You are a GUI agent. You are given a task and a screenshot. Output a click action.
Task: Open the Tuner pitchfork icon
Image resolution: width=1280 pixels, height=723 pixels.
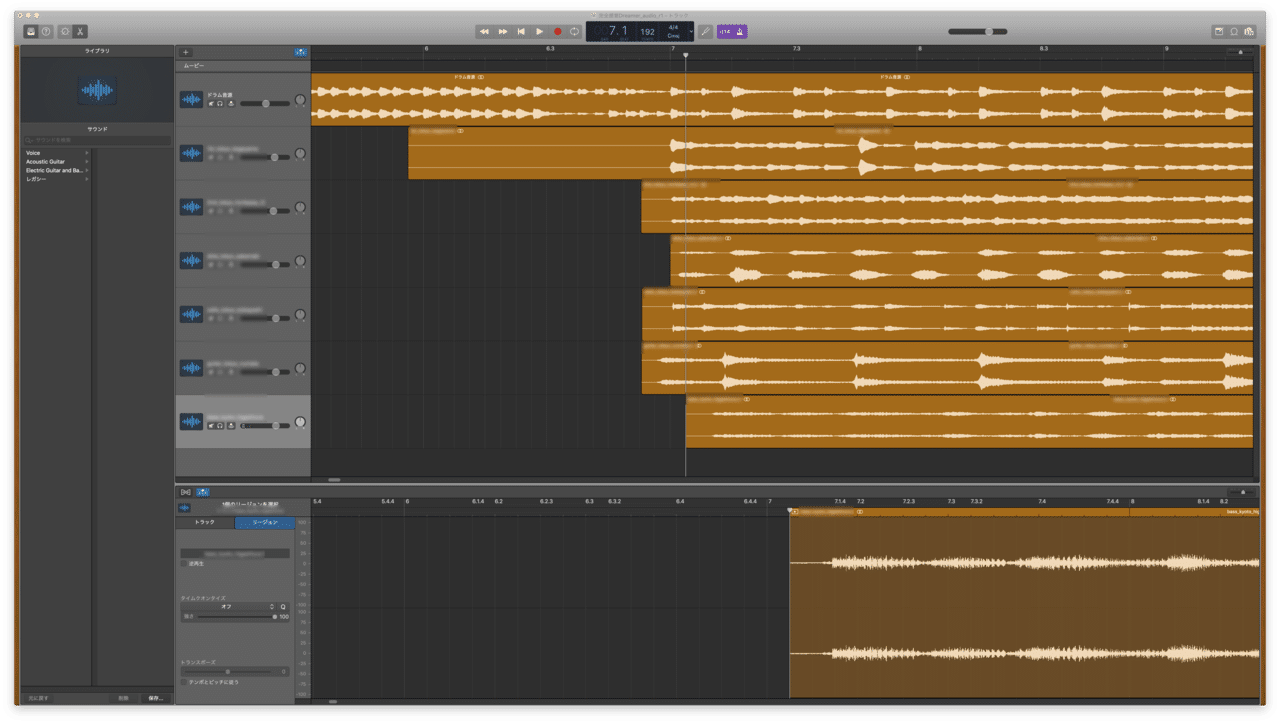point(706,32)
